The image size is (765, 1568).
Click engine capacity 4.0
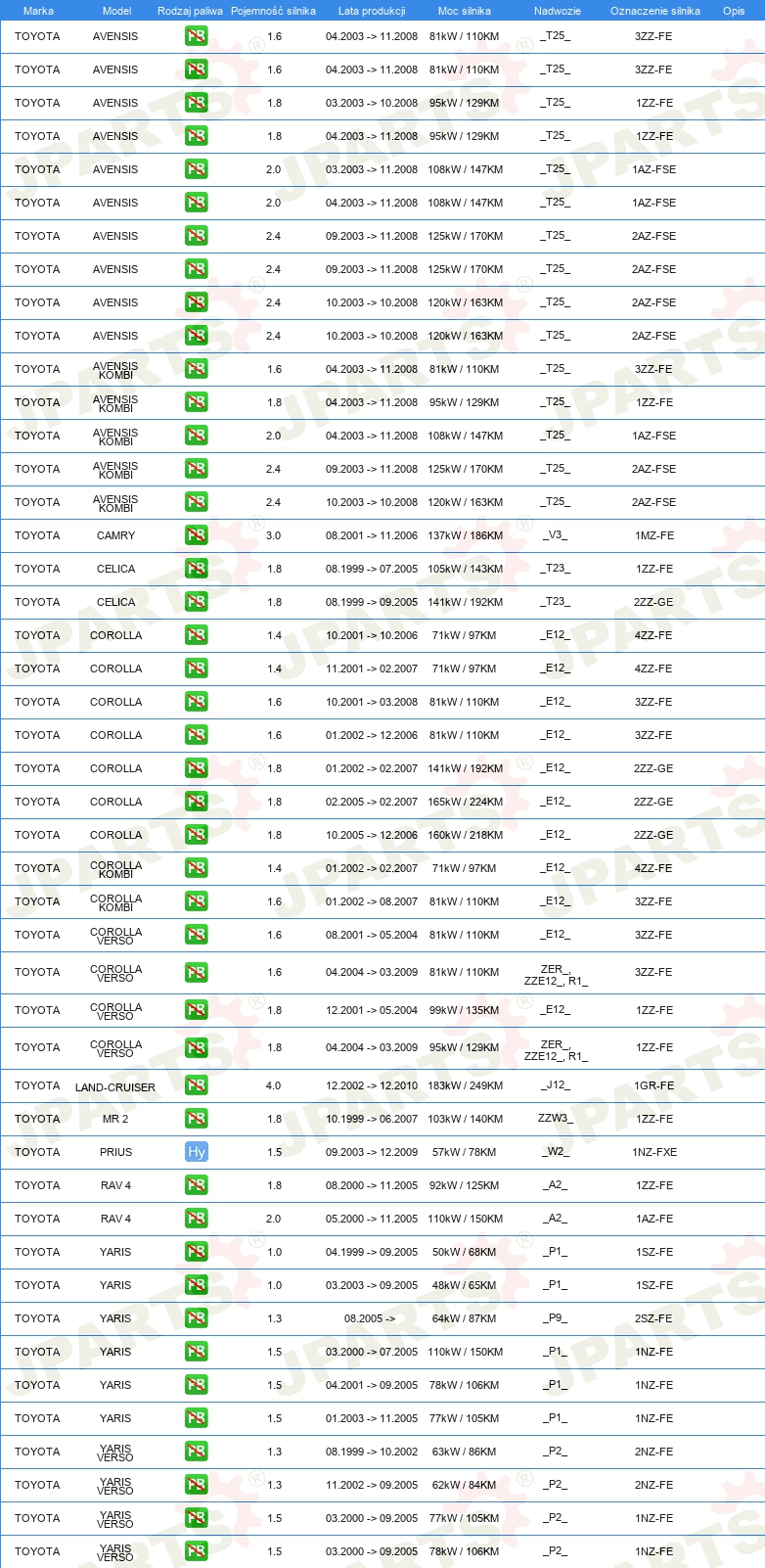[x=273, y=1085]
